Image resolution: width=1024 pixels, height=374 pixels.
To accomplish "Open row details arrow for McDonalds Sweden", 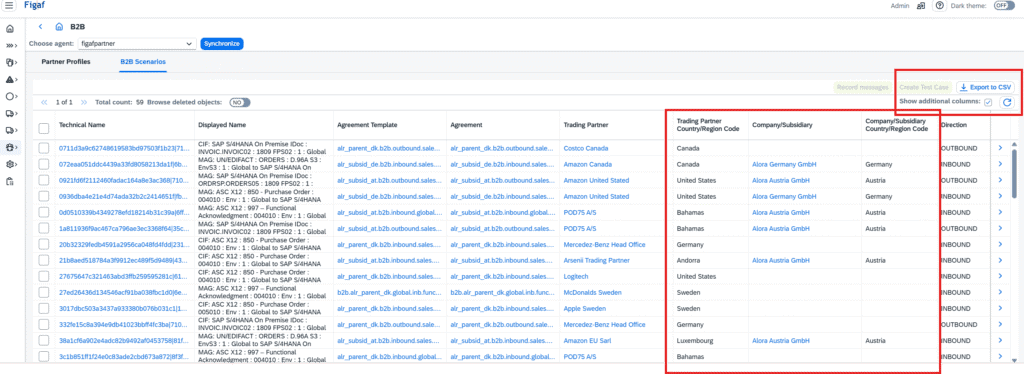I will tap(1000, 292).
